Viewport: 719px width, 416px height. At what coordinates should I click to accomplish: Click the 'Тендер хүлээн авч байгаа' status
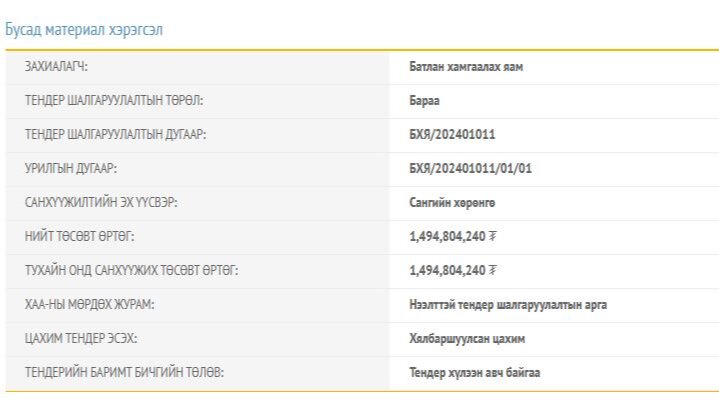coord(476,372)
